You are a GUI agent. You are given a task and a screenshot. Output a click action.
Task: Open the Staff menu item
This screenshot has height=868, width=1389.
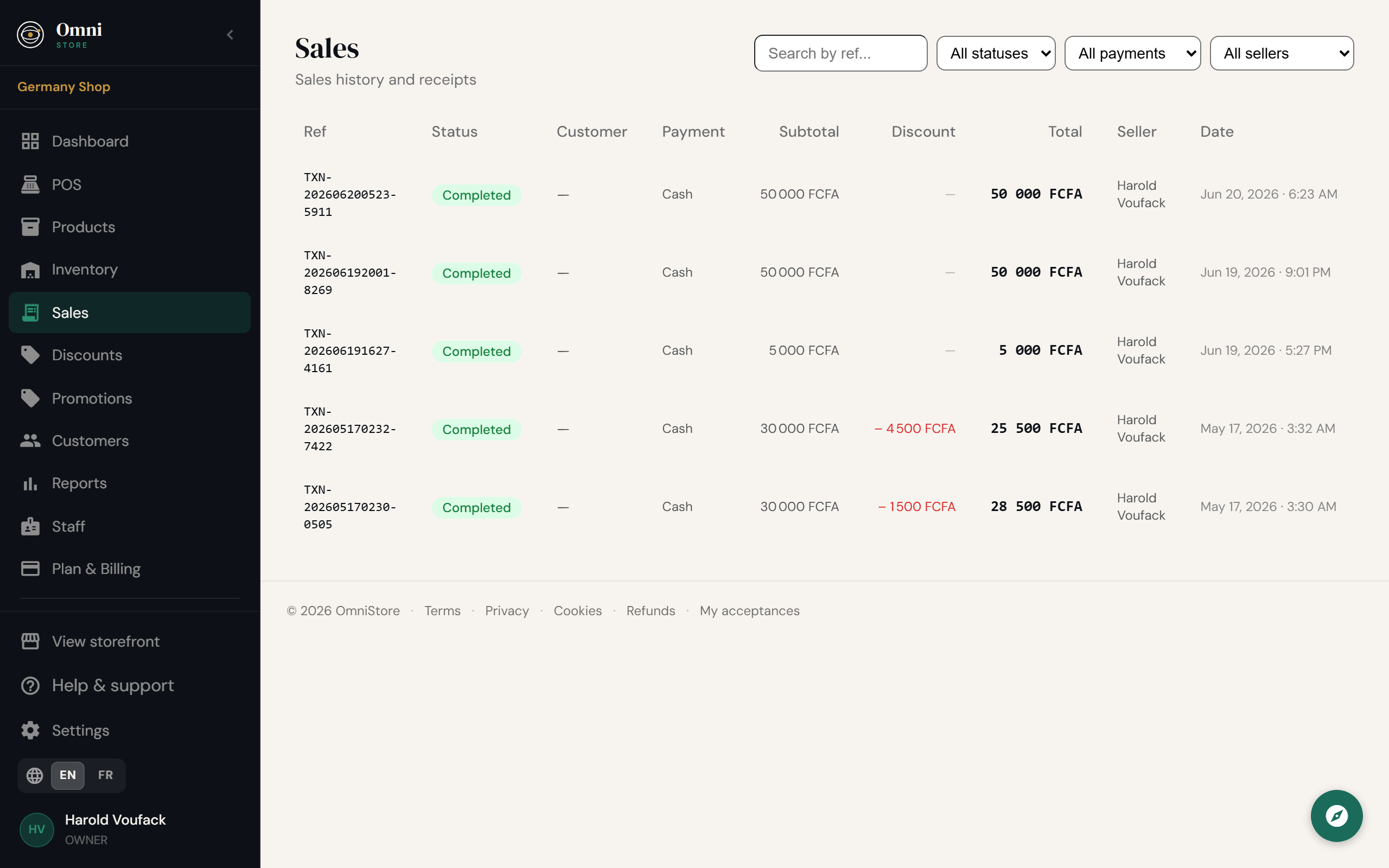click(130, 526)
